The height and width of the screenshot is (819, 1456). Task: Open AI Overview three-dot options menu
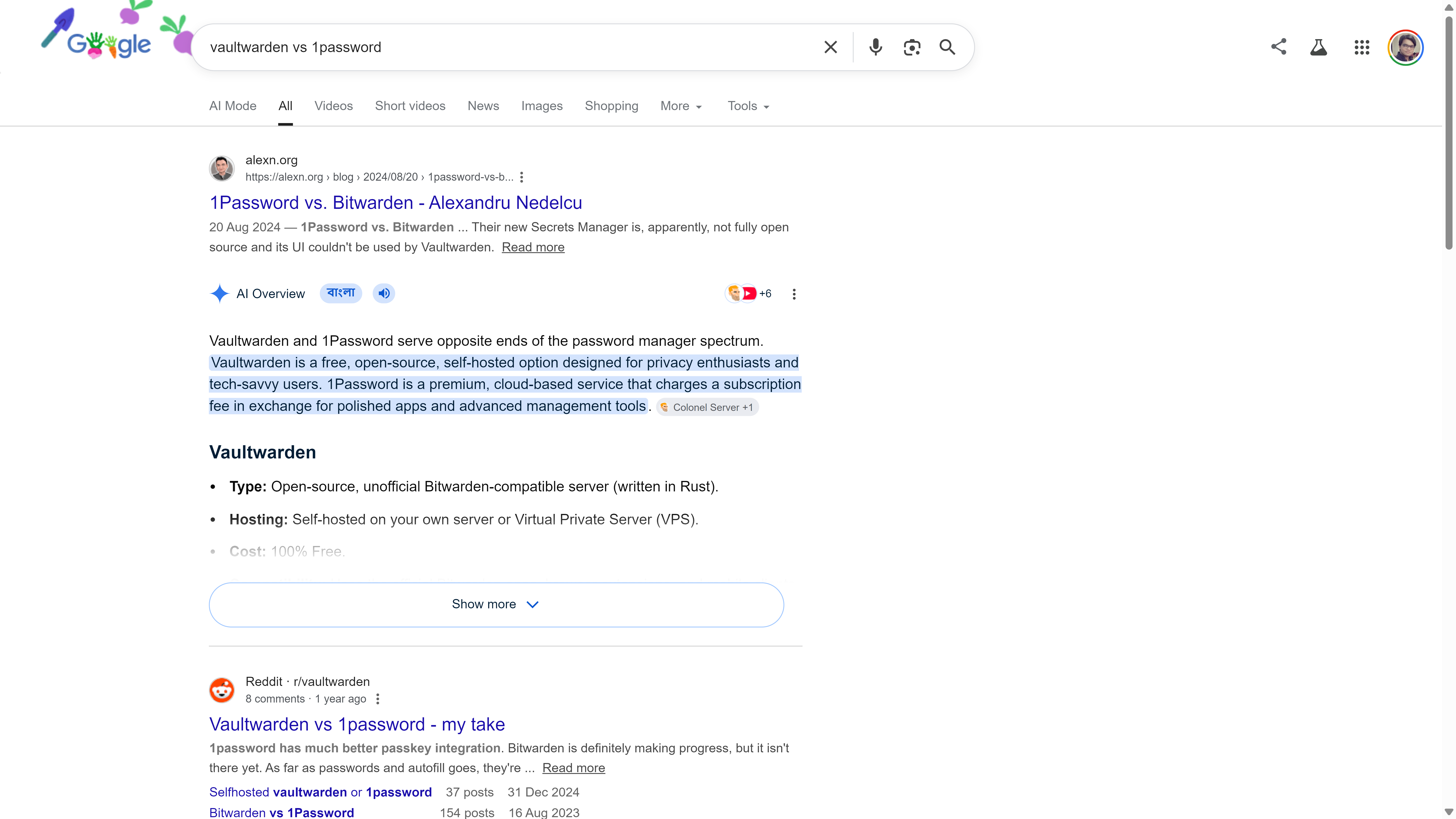point(794,294)
